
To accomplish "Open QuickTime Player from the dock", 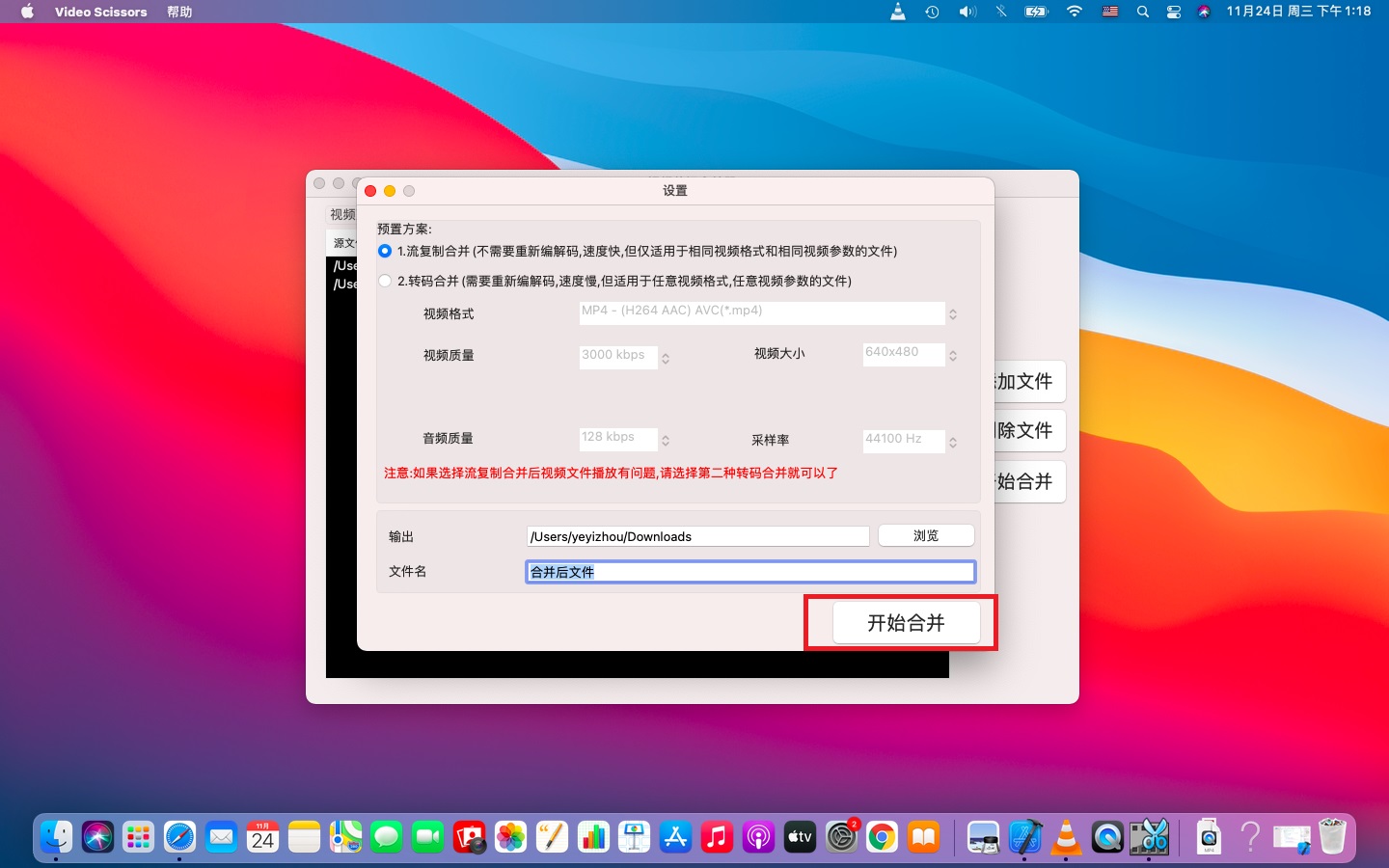I will [x=1107, y=837].
